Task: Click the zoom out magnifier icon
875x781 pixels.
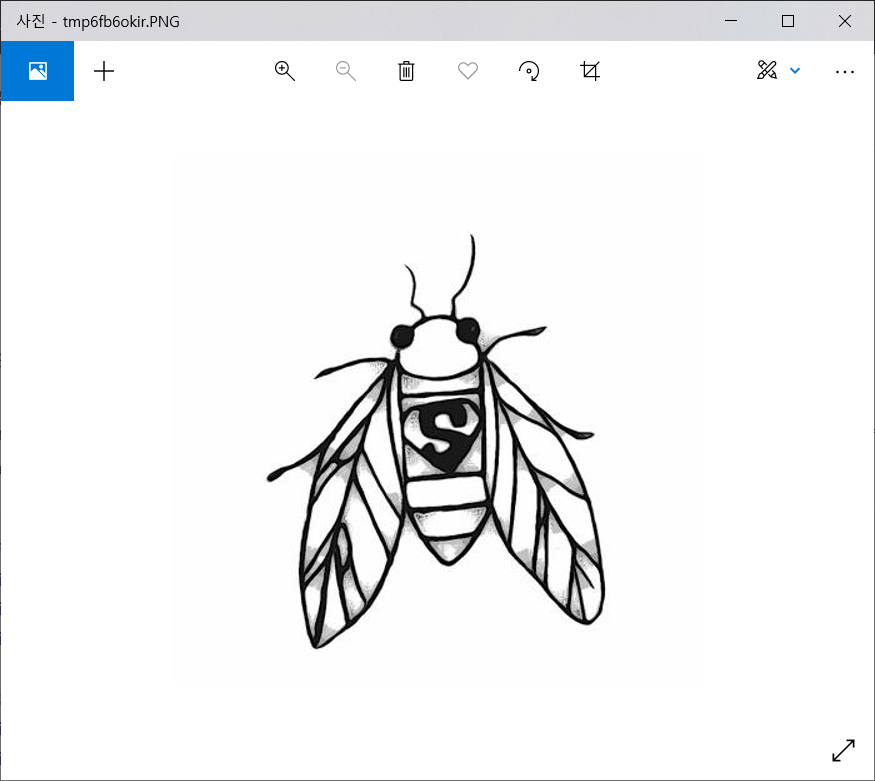Action: click(345, 71)
